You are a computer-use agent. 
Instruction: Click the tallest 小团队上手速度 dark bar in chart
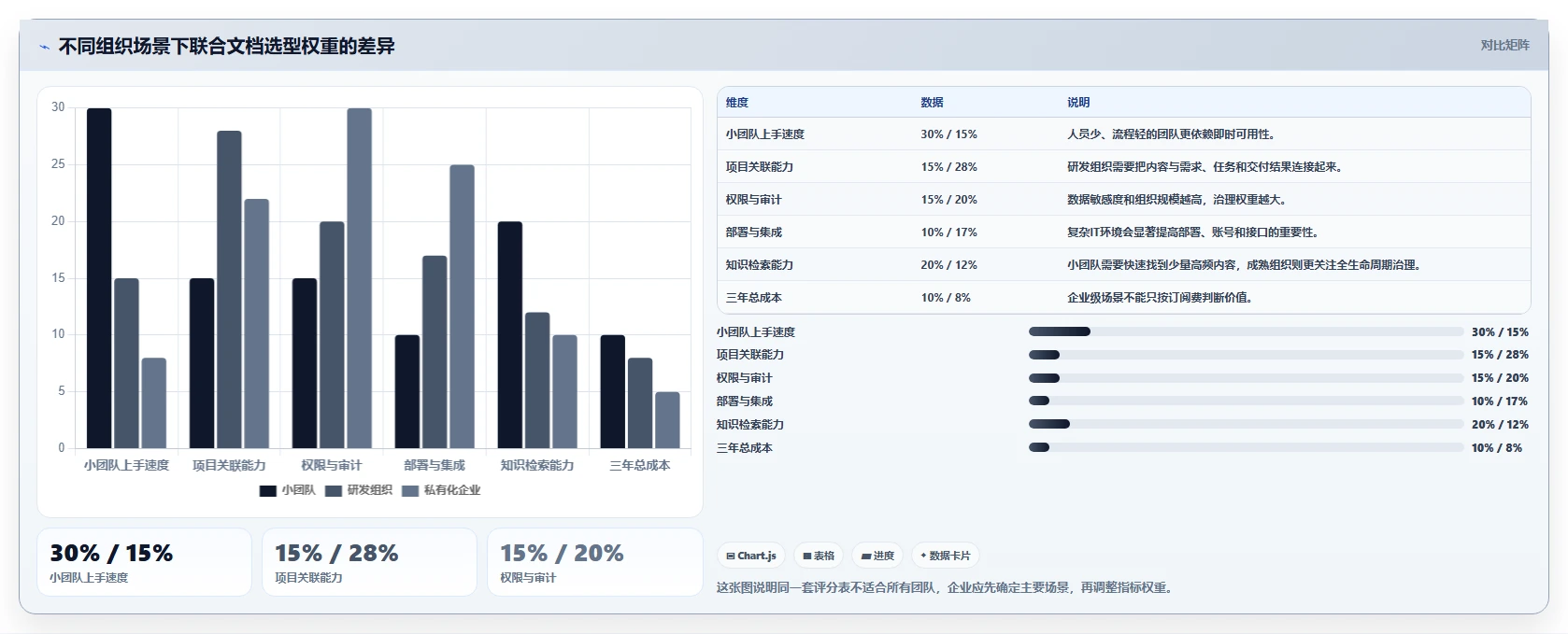99,278
